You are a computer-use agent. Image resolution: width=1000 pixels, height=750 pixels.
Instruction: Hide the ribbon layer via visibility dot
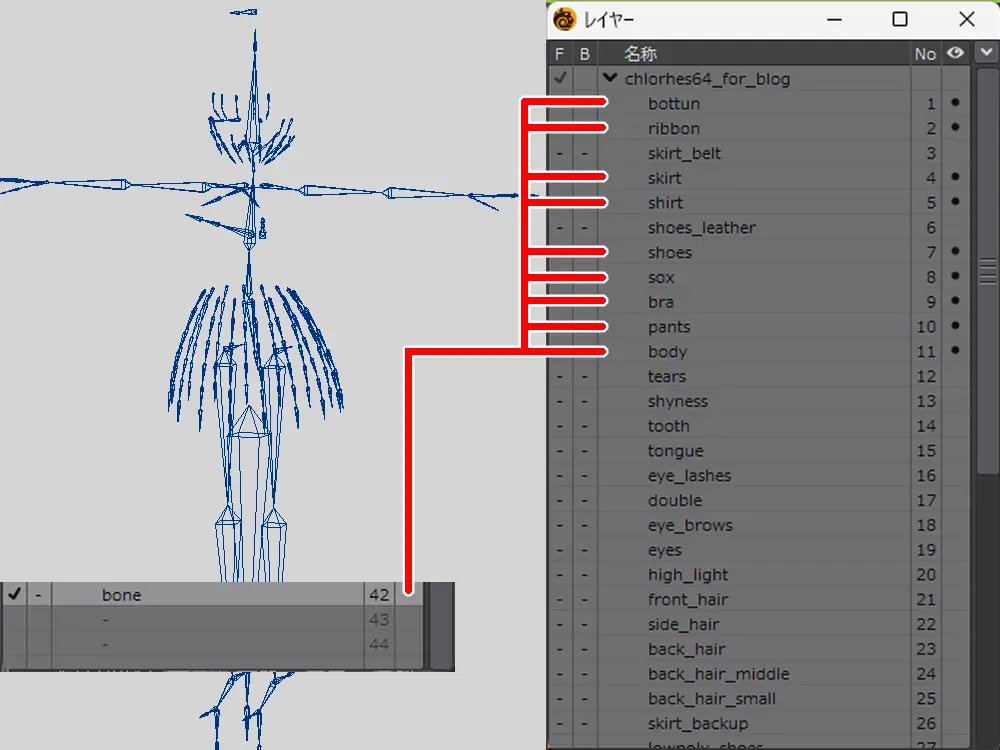(x=955, y=128)
